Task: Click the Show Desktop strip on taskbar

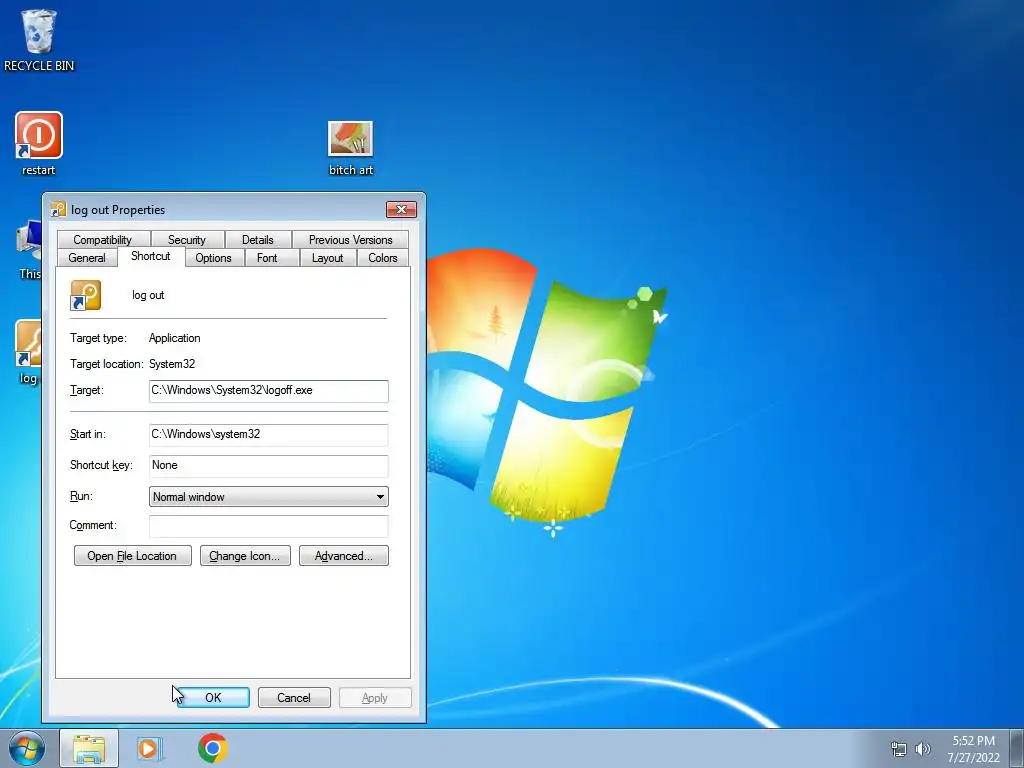Action: coord(1017,748)
